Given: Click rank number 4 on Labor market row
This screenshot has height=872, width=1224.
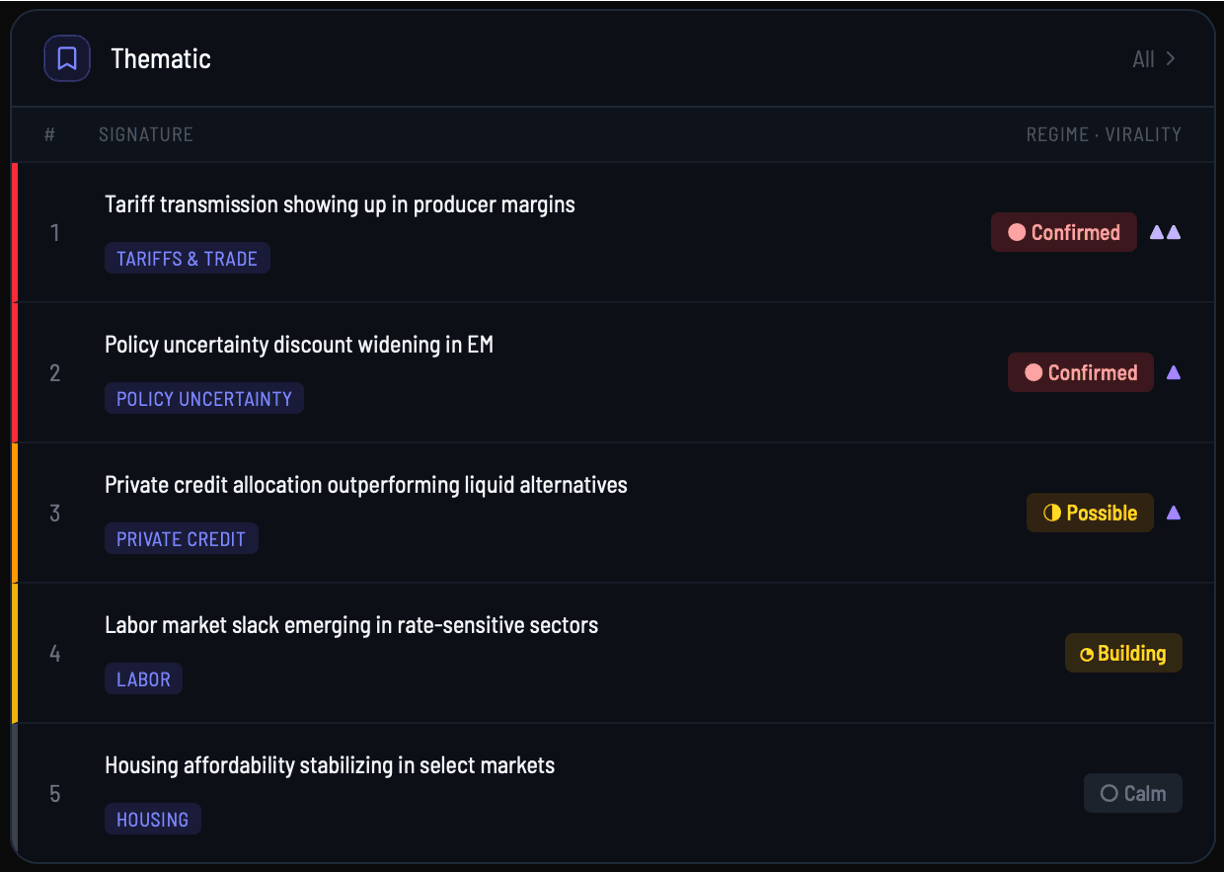Looking at the screenshot, I should click(x=55, y=653).
